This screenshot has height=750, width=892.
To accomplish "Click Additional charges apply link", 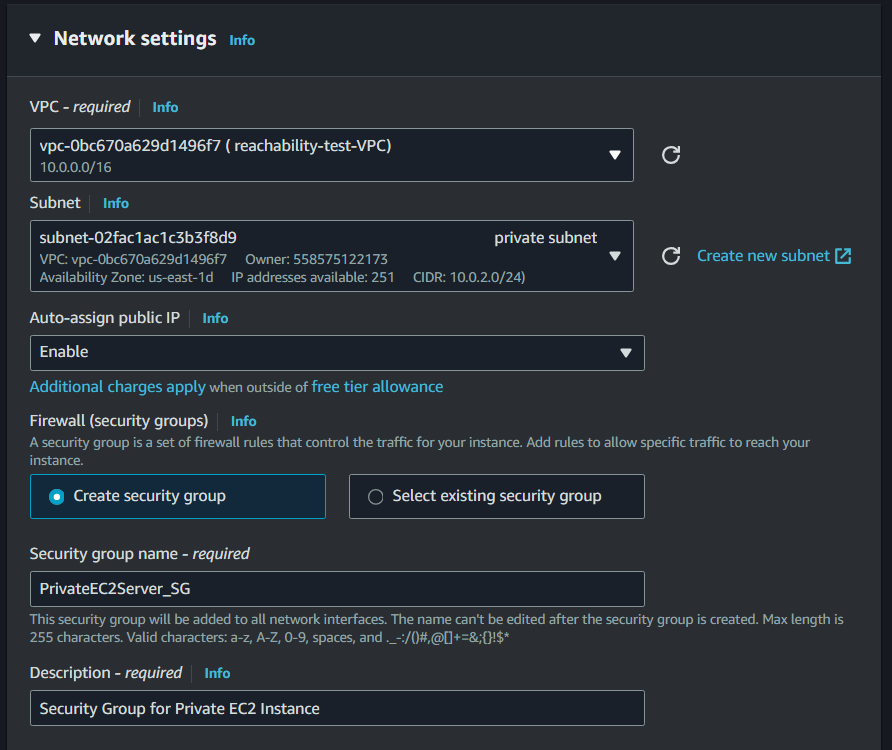I will tap(118, 387).
